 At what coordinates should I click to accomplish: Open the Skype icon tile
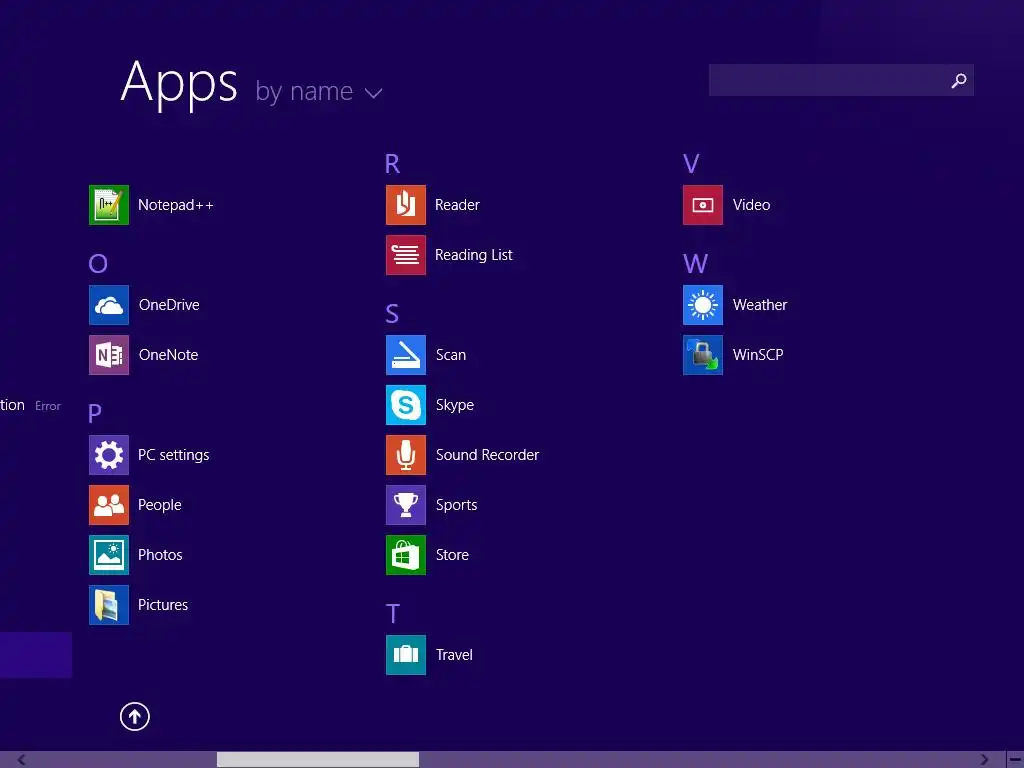406,405
